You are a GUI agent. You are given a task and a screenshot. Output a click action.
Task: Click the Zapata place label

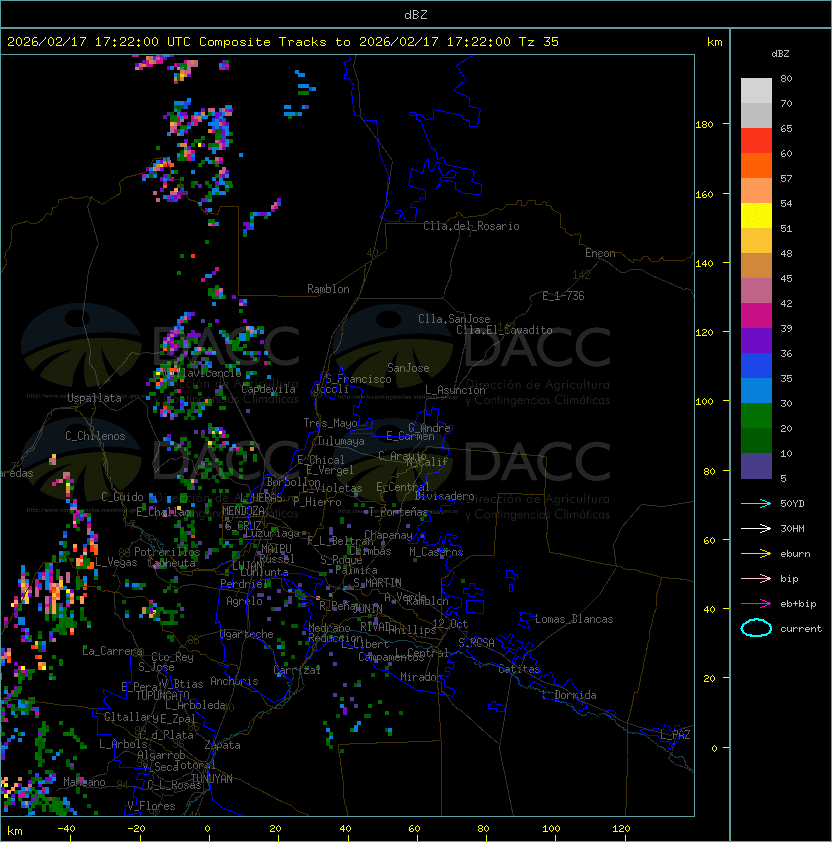click(x=222, y=745)
